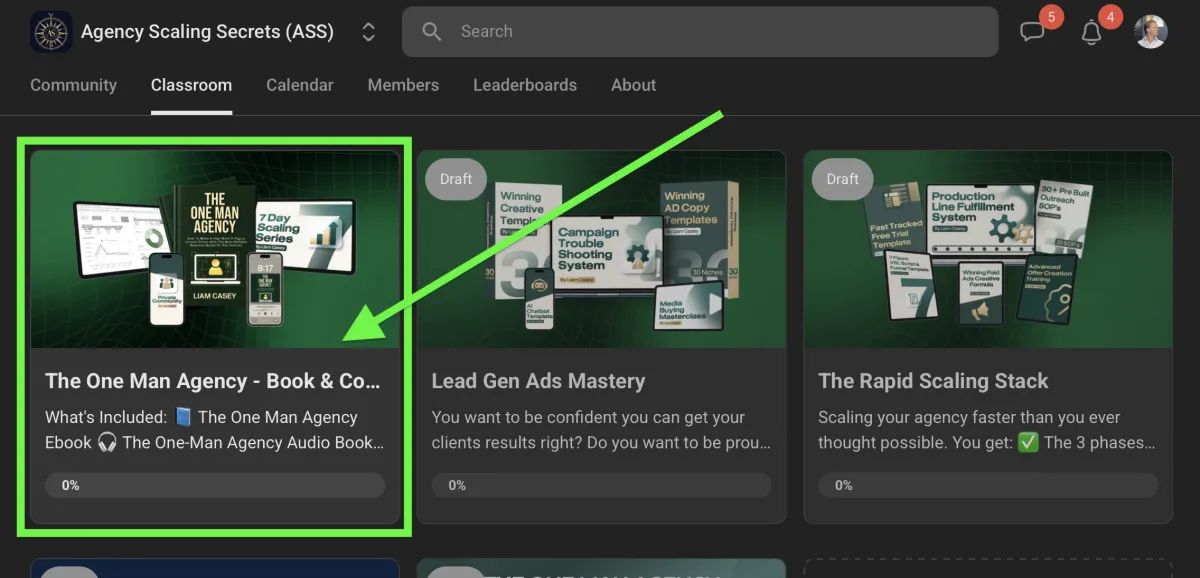1200x578 pixels.
Task: Open the Agency Scaling Secrets group logo
Action: point(51,32)
